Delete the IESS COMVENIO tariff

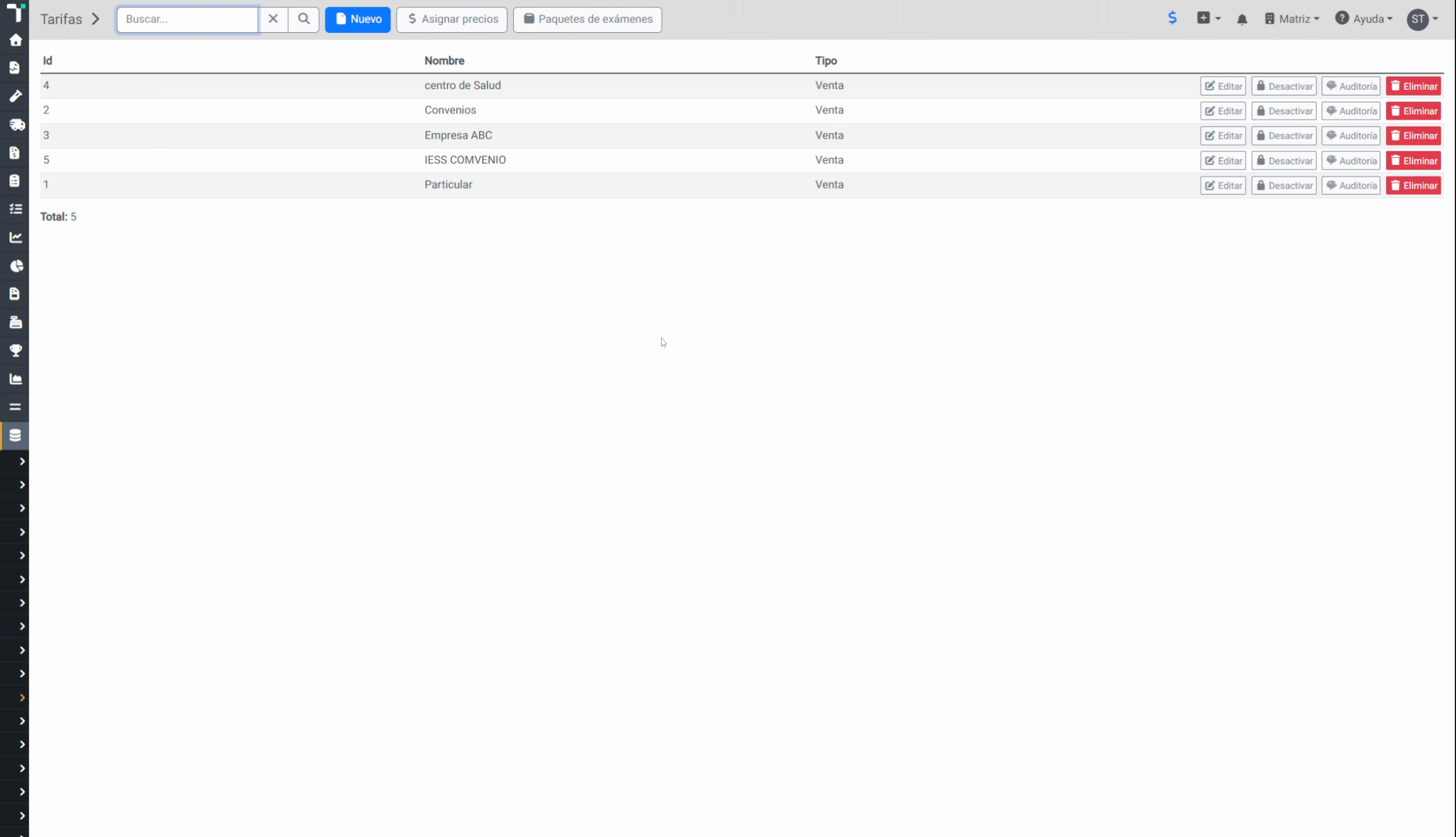pyautogui.click(x=1413, y=161)
